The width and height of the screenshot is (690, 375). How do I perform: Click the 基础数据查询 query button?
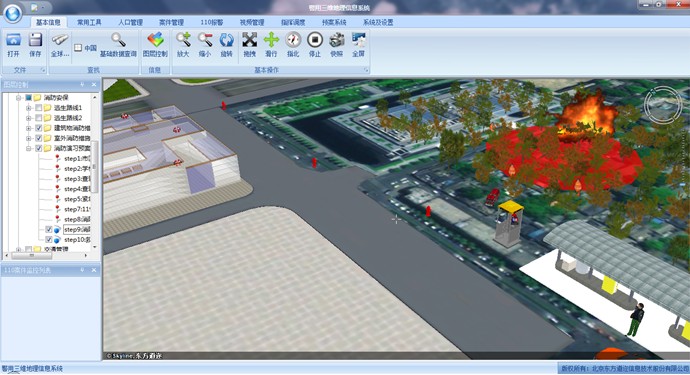(118, 45)
